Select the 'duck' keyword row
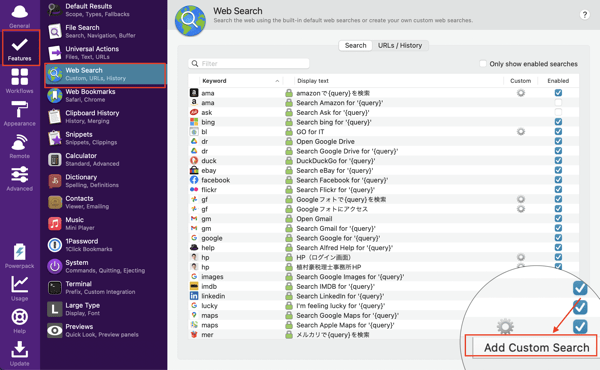This screenshot has height=370, width=600. click(x=384, y=161)
